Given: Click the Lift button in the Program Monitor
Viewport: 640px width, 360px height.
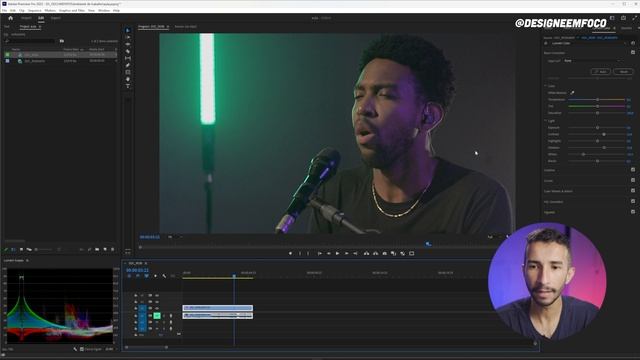Looking at the screenshot, I should (366, 253).
